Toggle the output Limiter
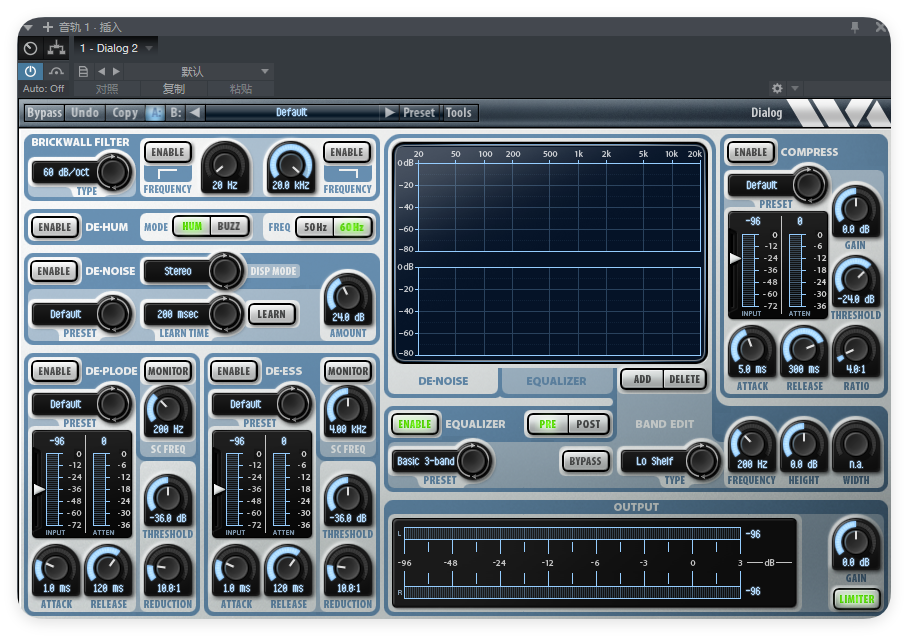The width and height of the screenshot is (908, 636). (856, 599)
